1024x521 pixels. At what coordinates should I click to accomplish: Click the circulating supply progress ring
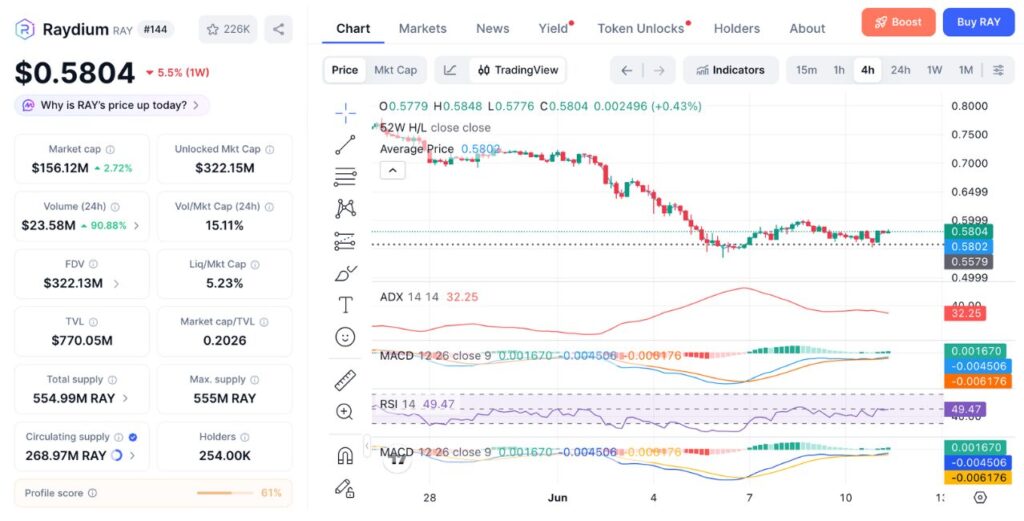point(117,456)
